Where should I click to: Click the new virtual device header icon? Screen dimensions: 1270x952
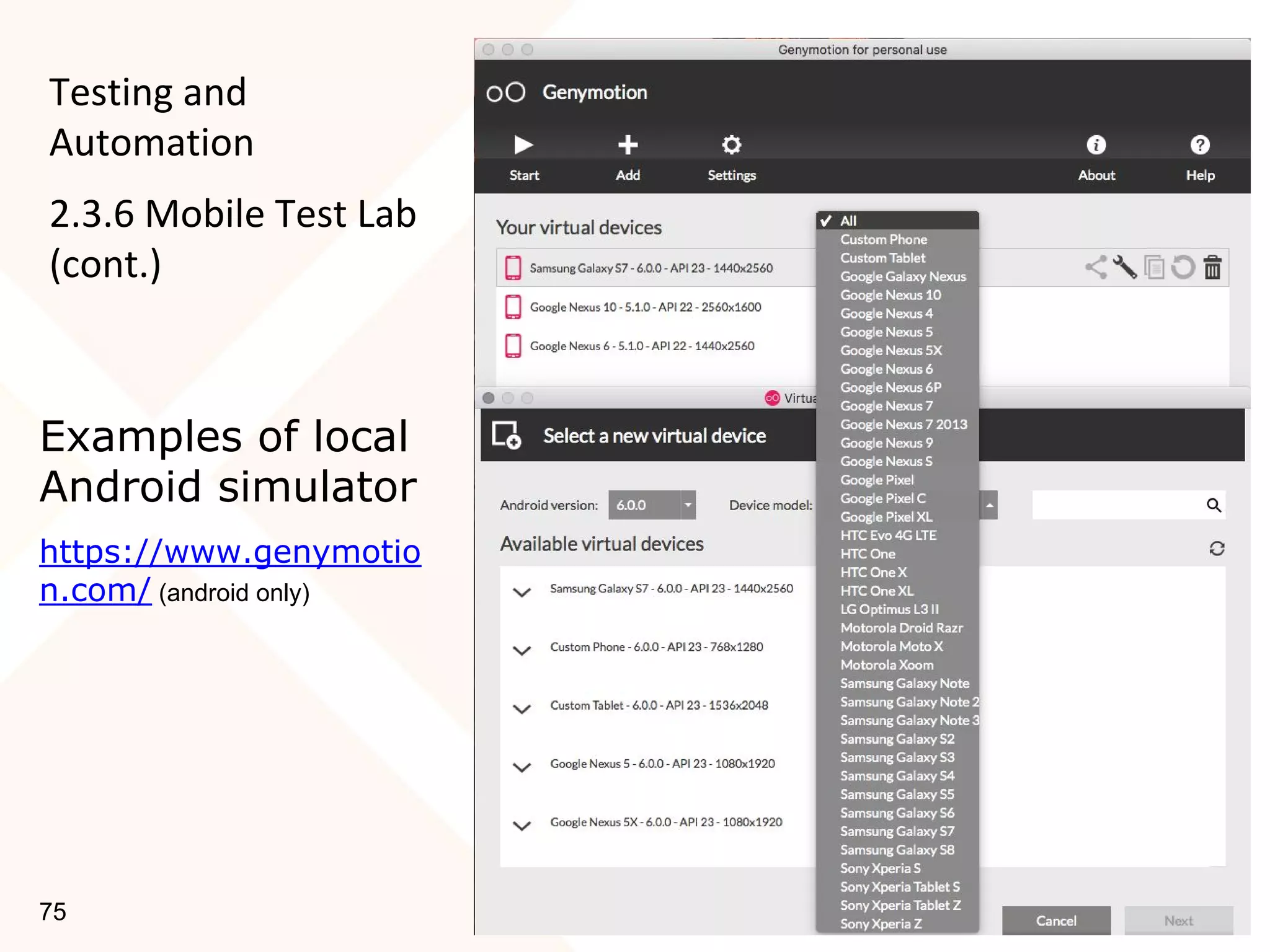pyautogui.click(x=506, y=435)
